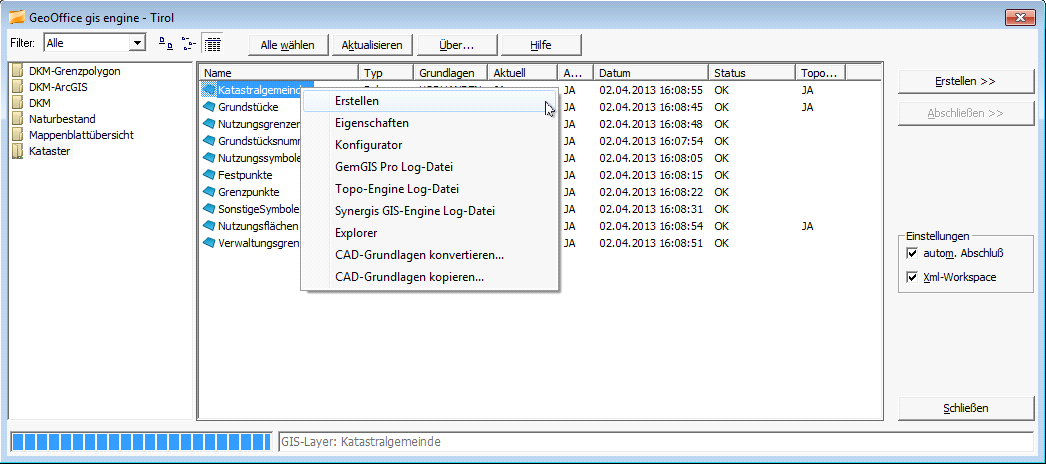Click the Grundstücke layer icon
1046x464 pixels.
(209, 106)
